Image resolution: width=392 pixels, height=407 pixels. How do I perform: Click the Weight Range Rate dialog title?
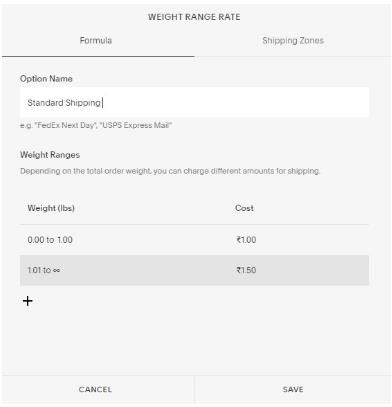pyautogui.click(x=194, y=17)
